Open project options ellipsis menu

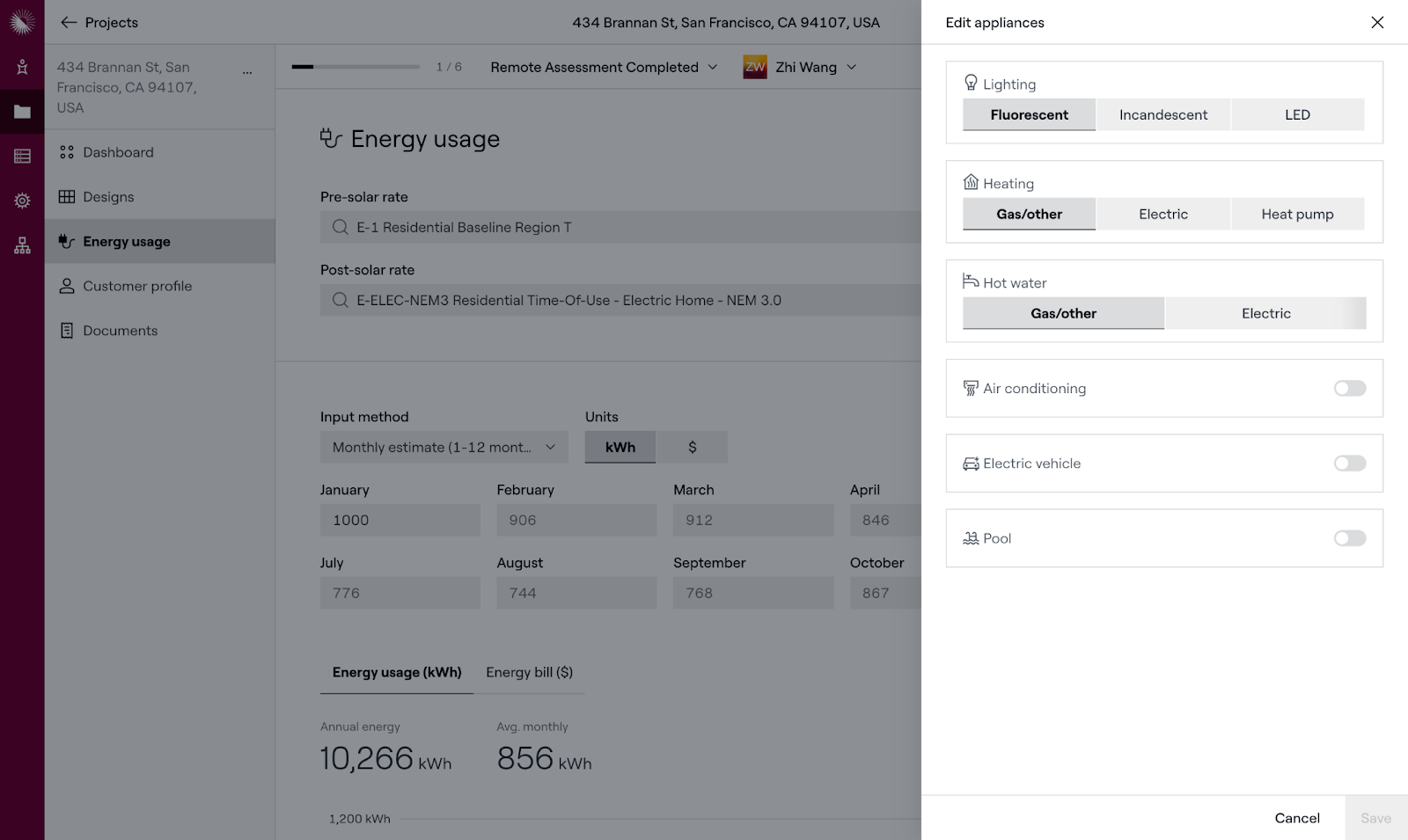[x=247, y=72]
